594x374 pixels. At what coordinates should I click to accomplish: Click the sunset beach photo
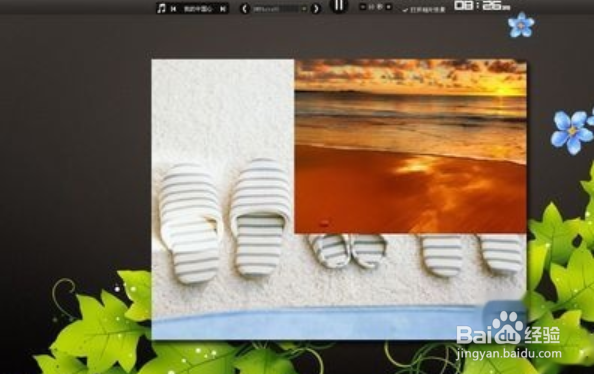pos(410,146)
